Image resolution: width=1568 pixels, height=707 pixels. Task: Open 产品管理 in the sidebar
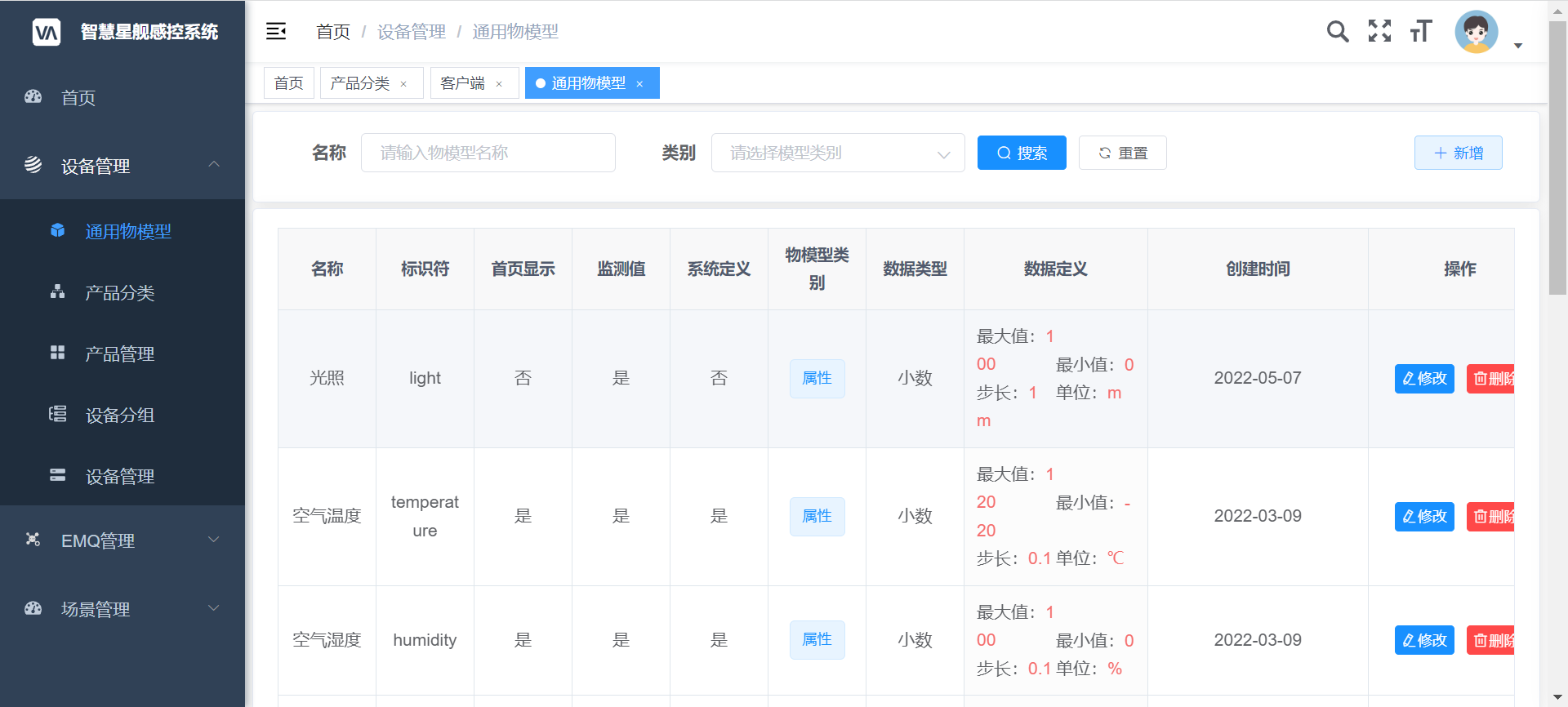(122, 353)
